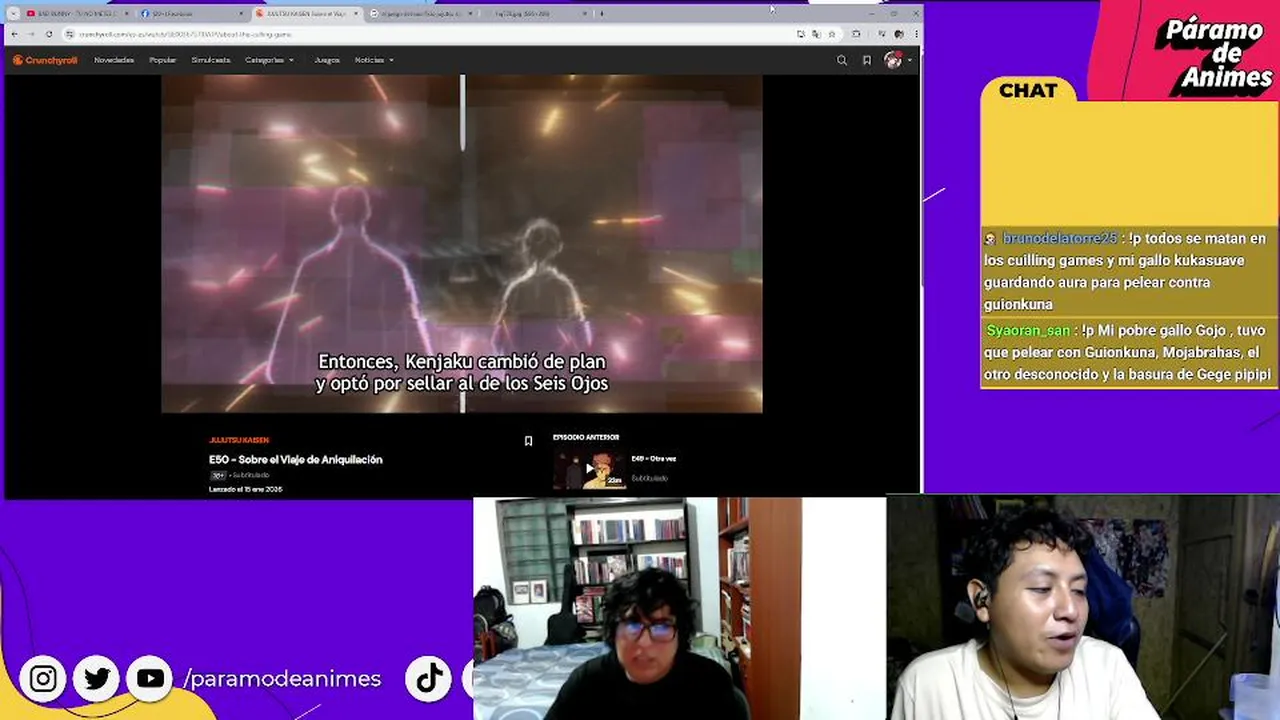Click the Jujutsu Kaisen series link
The width and height of the screenshot is (1280, 720).
coord(239,440)
